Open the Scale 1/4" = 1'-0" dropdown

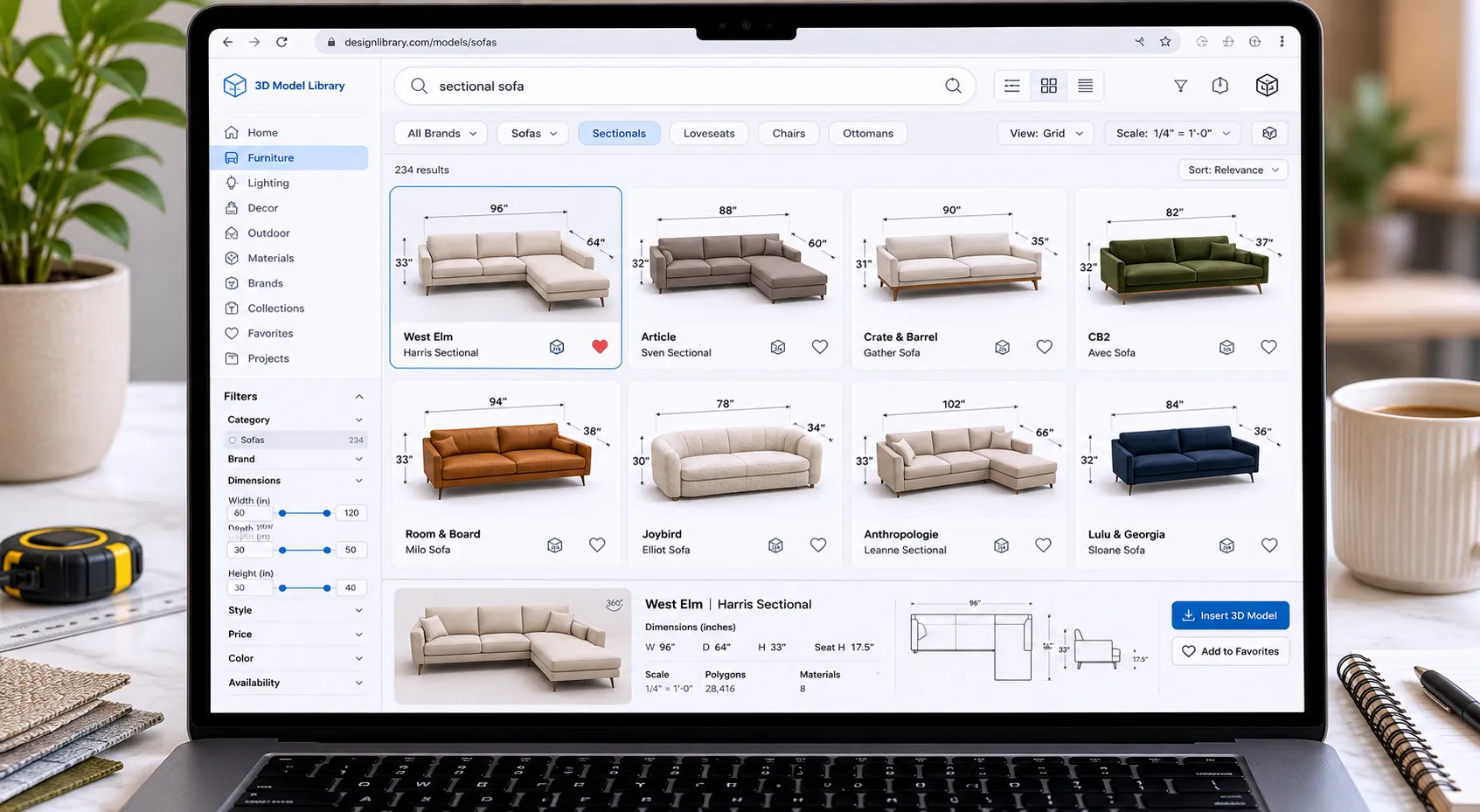1172,133
